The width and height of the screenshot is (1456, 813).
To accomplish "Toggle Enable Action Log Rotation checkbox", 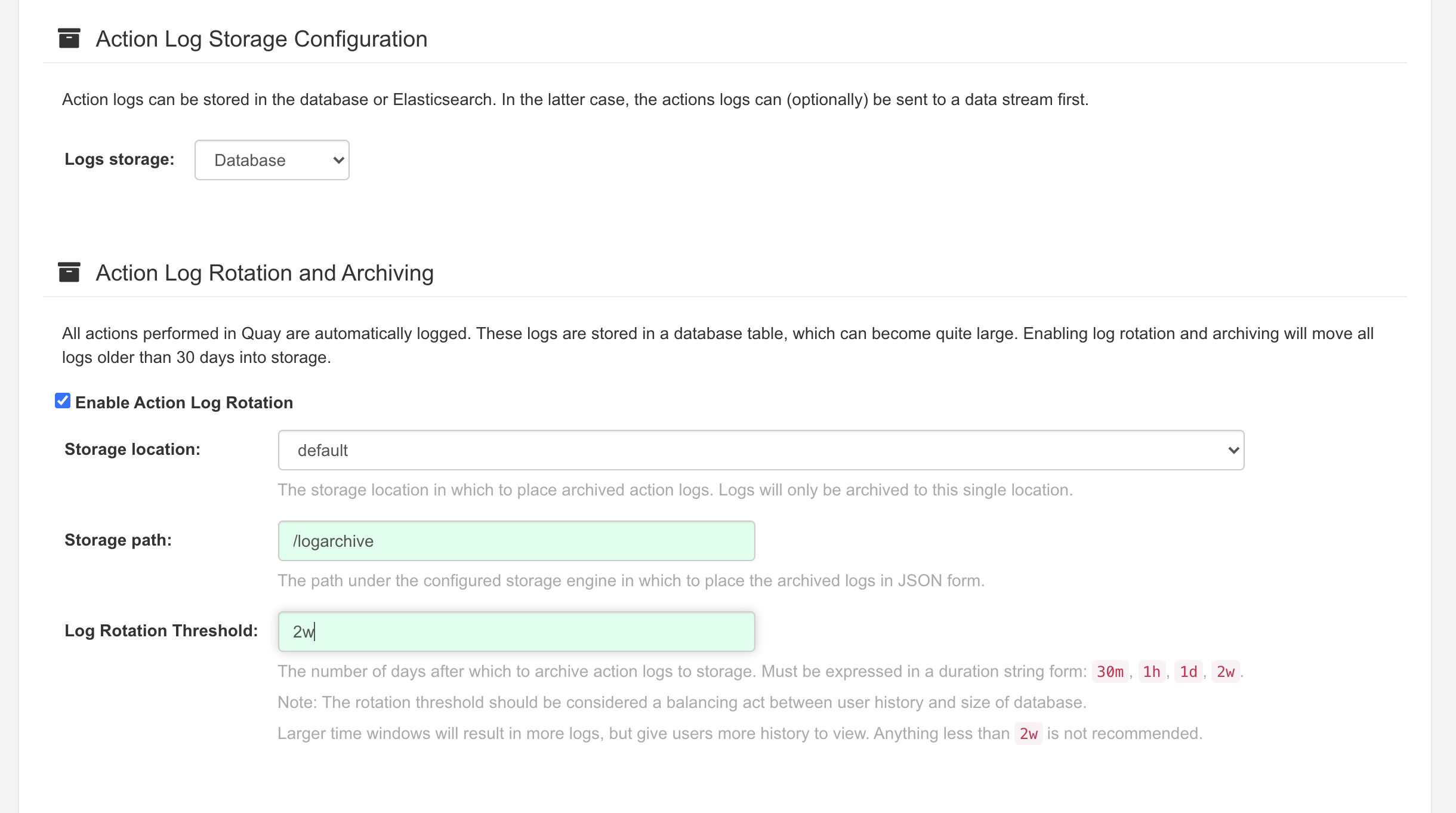I will (x=63, y=401).
